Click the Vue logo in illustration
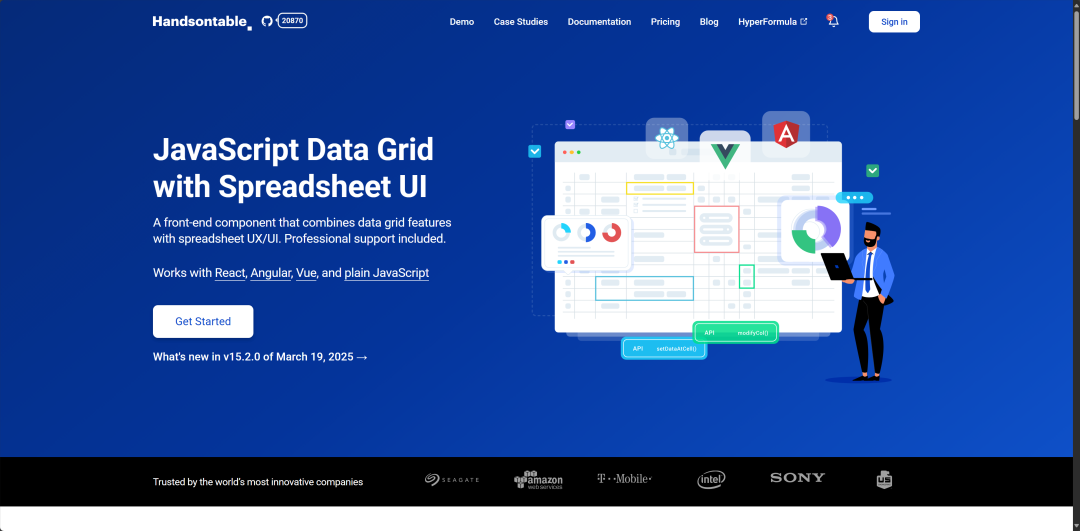The width and height of the screenshot is (1080, 531). pyautogui.click(x=724, y=154)
